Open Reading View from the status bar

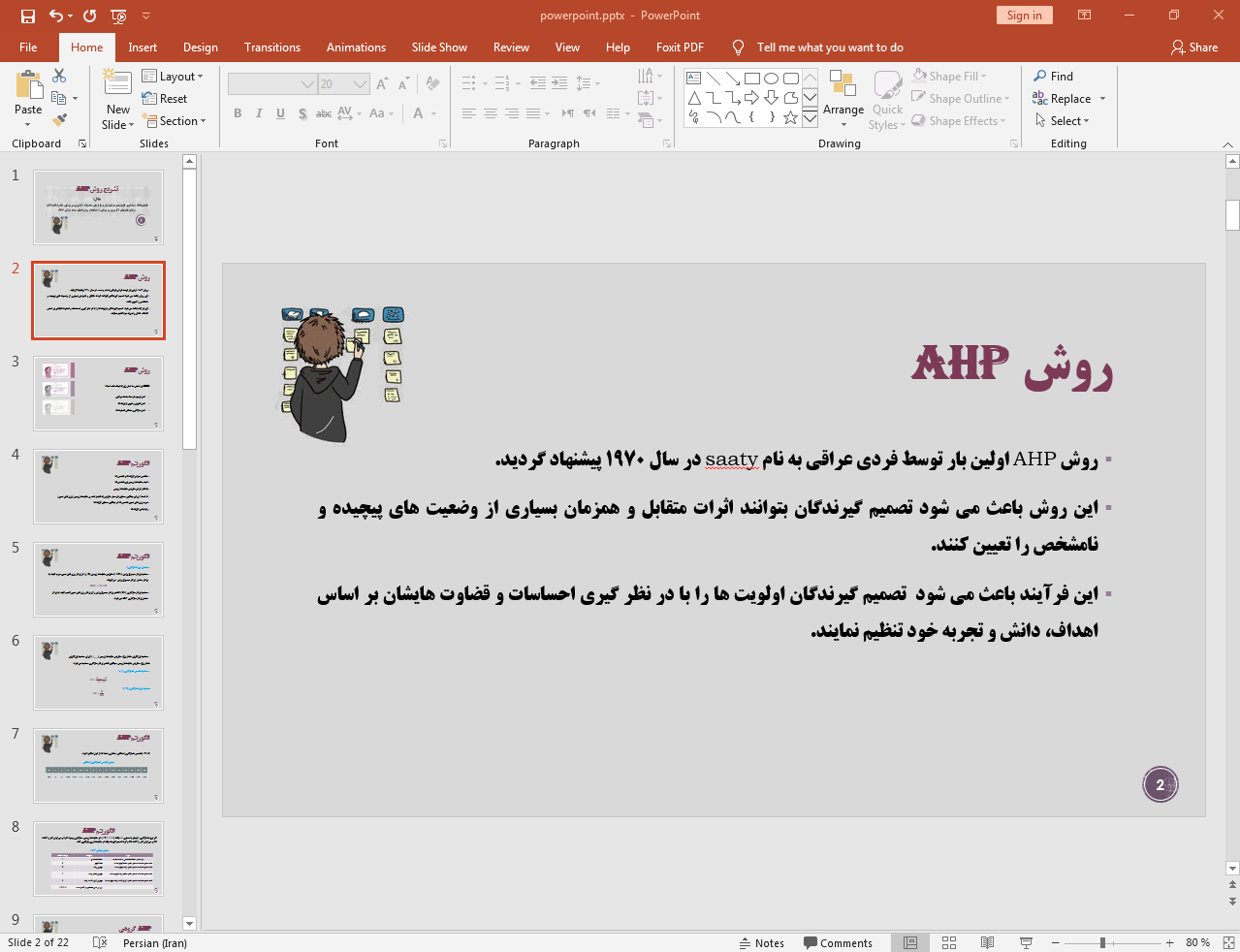pos(987,942)
